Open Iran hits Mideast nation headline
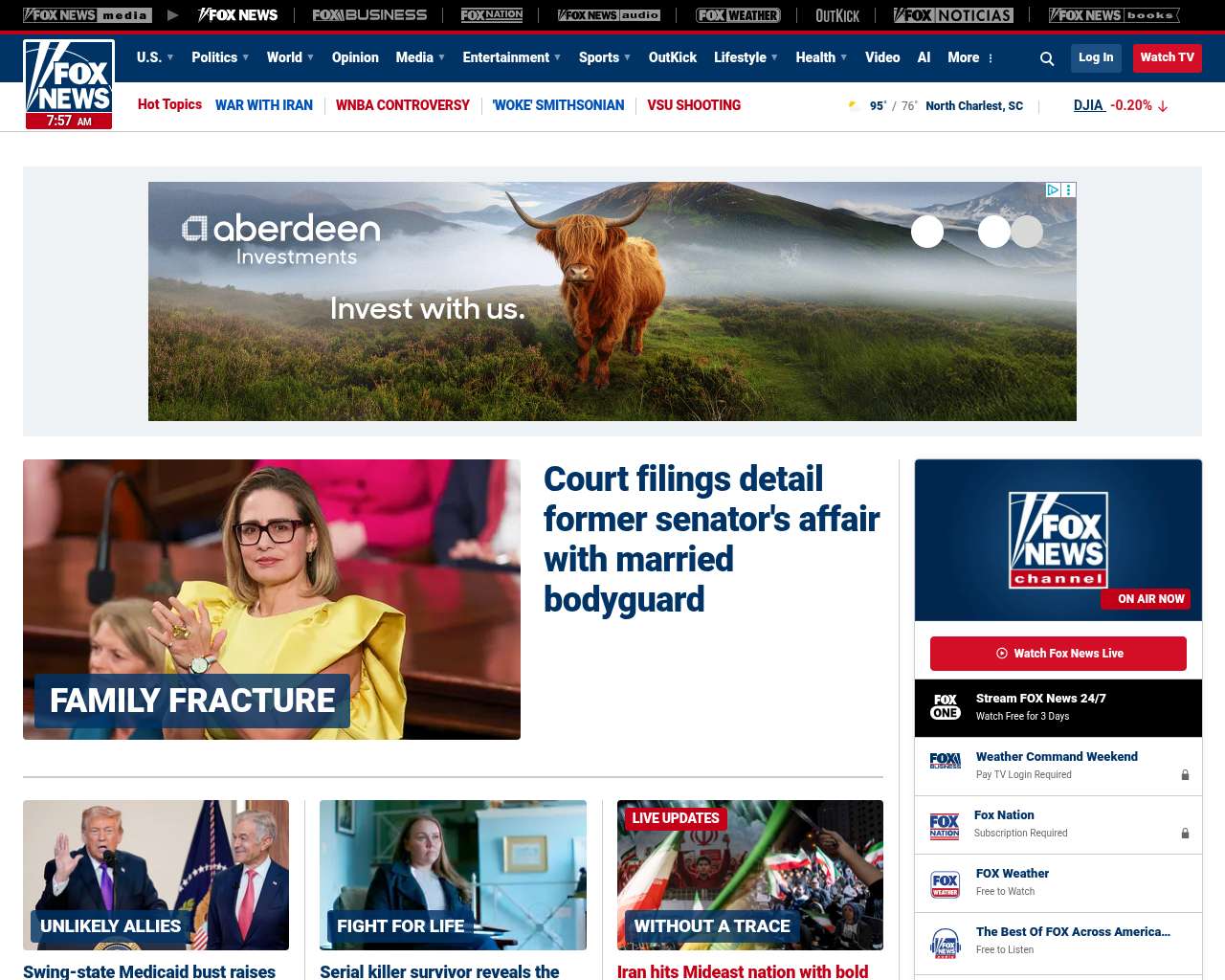This screenshot has height=980, width=1225. [743, 971]
